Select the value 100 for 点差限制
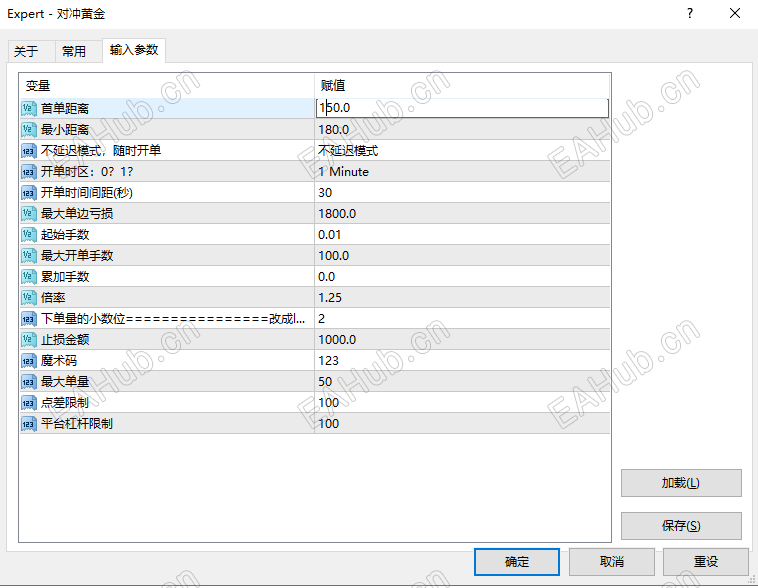This screenshot has height=588, width=758. (x=328, y=403)
